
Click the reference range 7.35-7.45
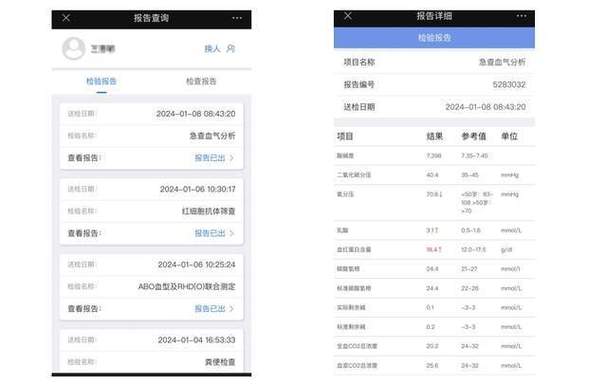coord(474,156)
